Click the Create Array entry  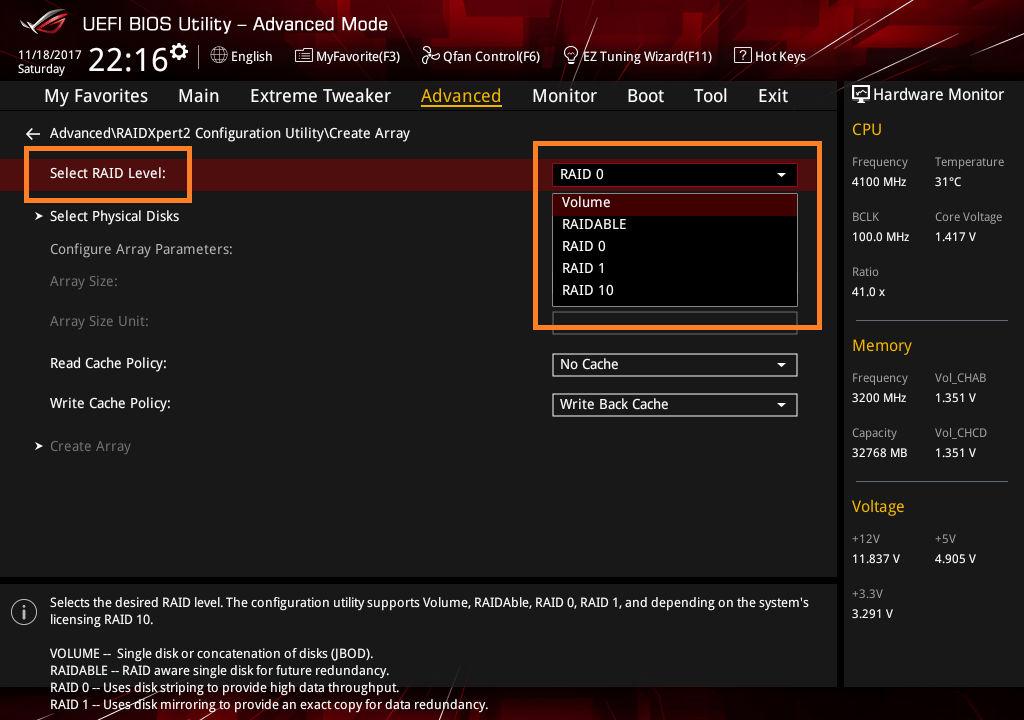(90, 446)
